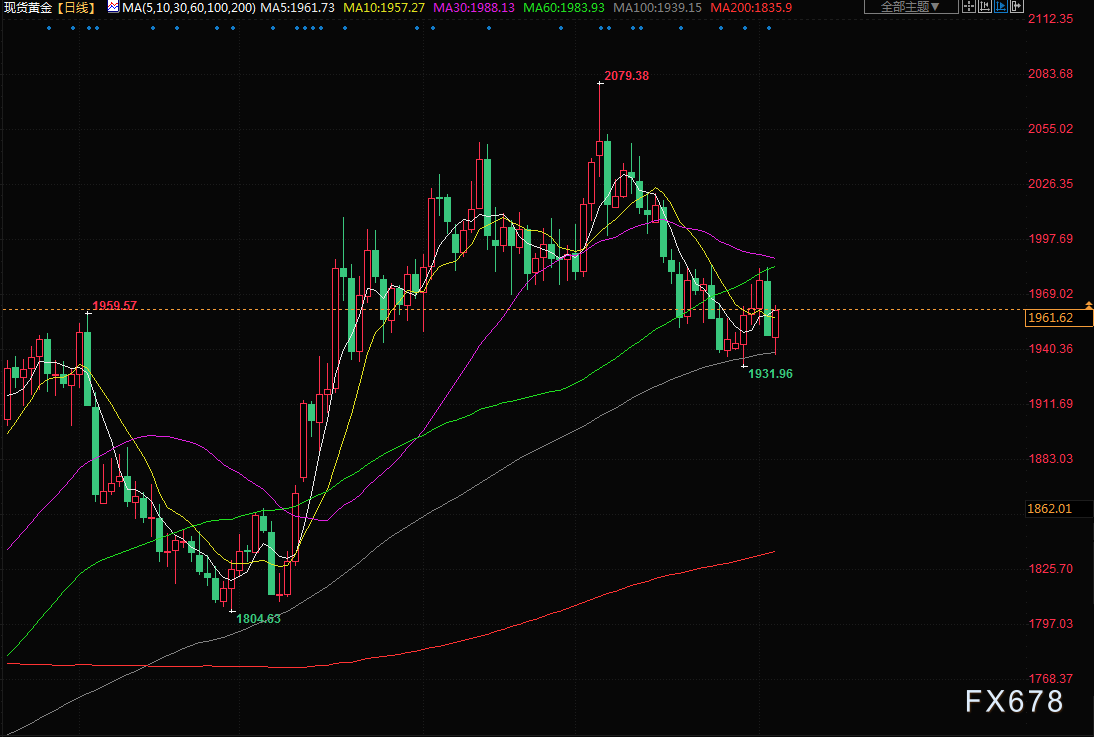This screenshot has height=737, width=1094.
Task: Toggle the highlighted blue play-axis icon
Action: [1001, 6]
